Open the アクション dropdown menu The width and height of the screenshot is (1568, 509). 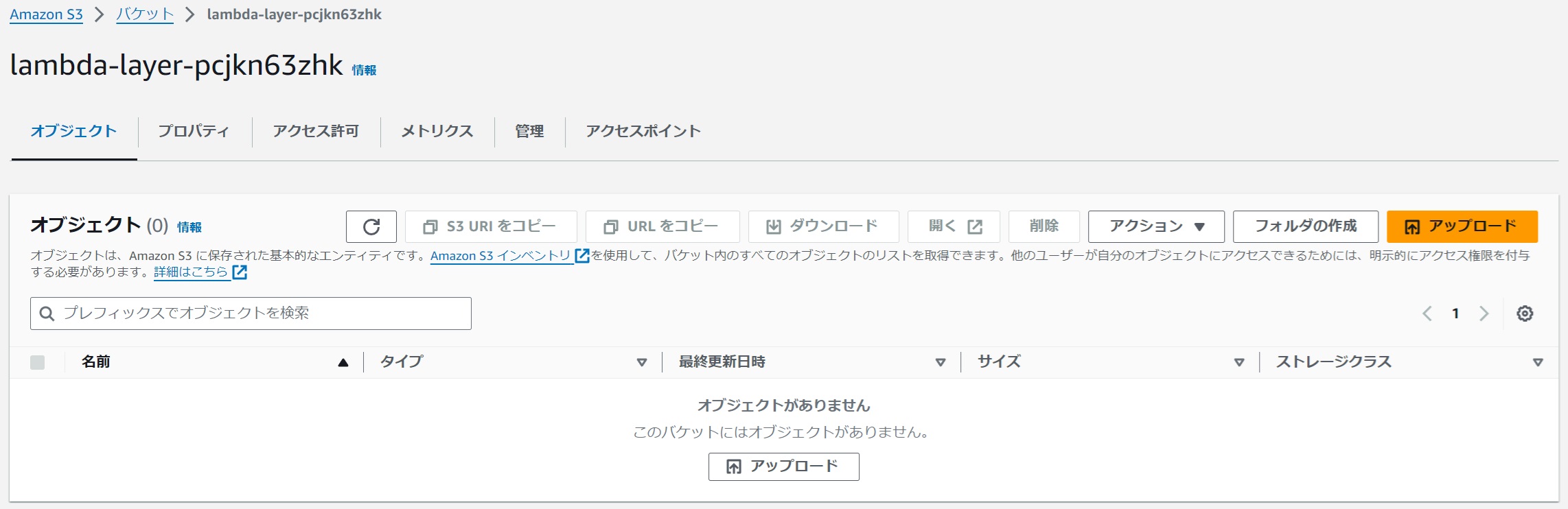click(x=1156, y=226)
